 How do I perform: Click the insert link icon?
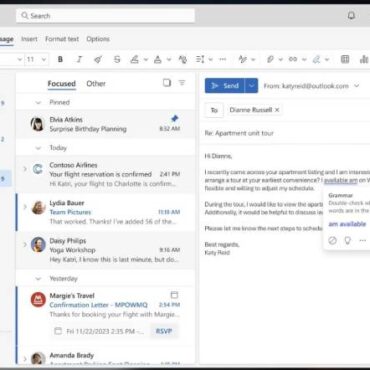(x=293, y=59)
